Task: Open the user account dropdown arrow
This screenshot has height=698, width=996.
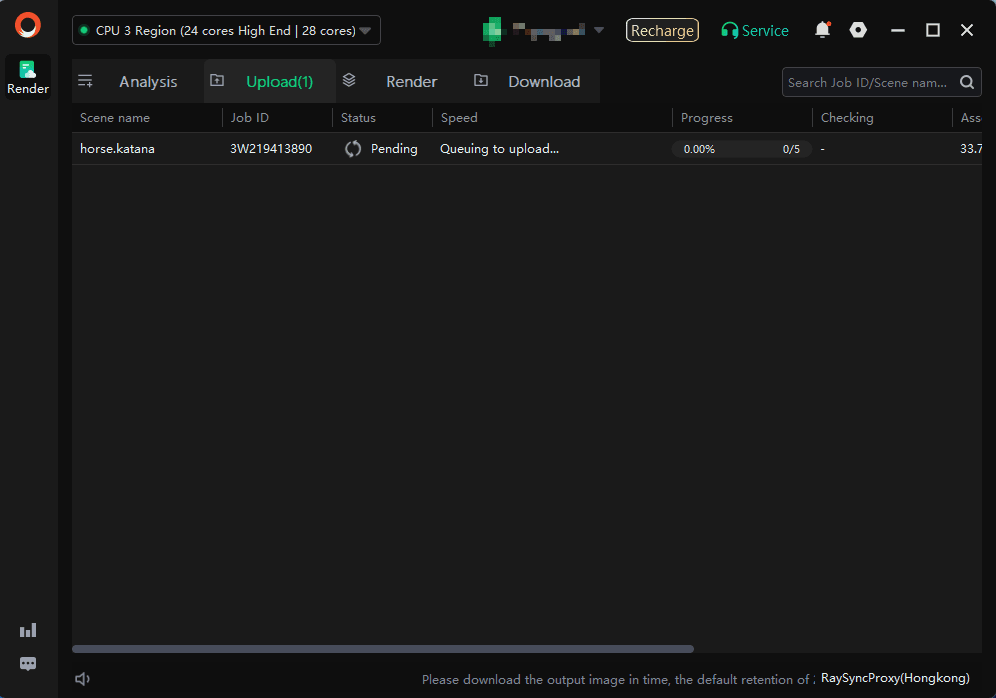Action: [599, 30]
